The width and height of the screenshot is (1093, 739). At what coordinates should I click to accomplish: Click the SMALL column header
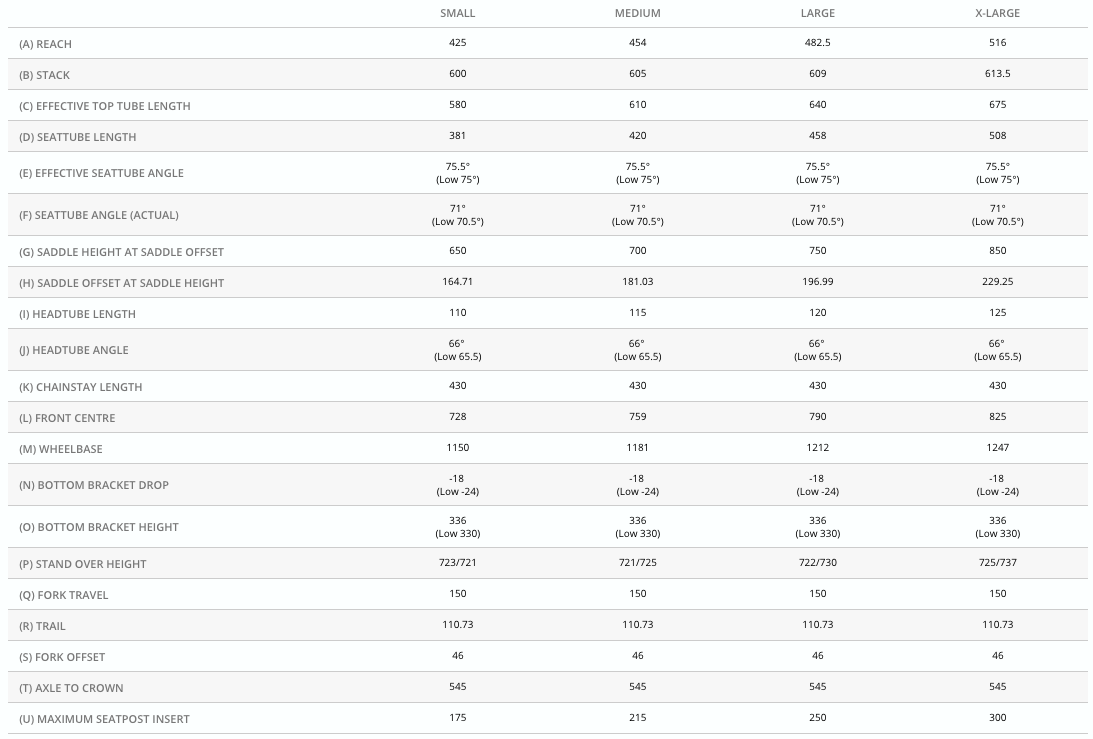pos(457,14)
